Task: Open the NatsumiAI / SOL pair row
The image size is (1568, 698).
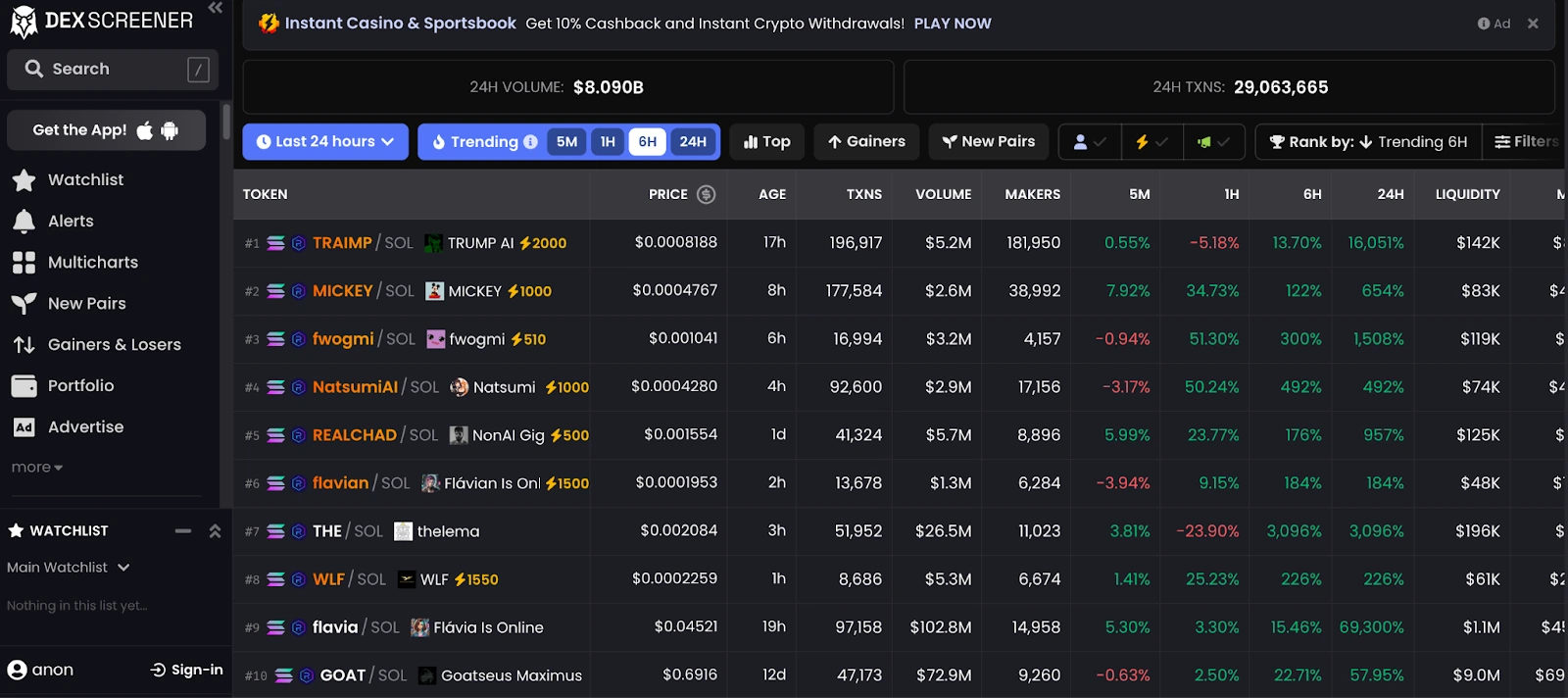Action: (x=900, y=387)
